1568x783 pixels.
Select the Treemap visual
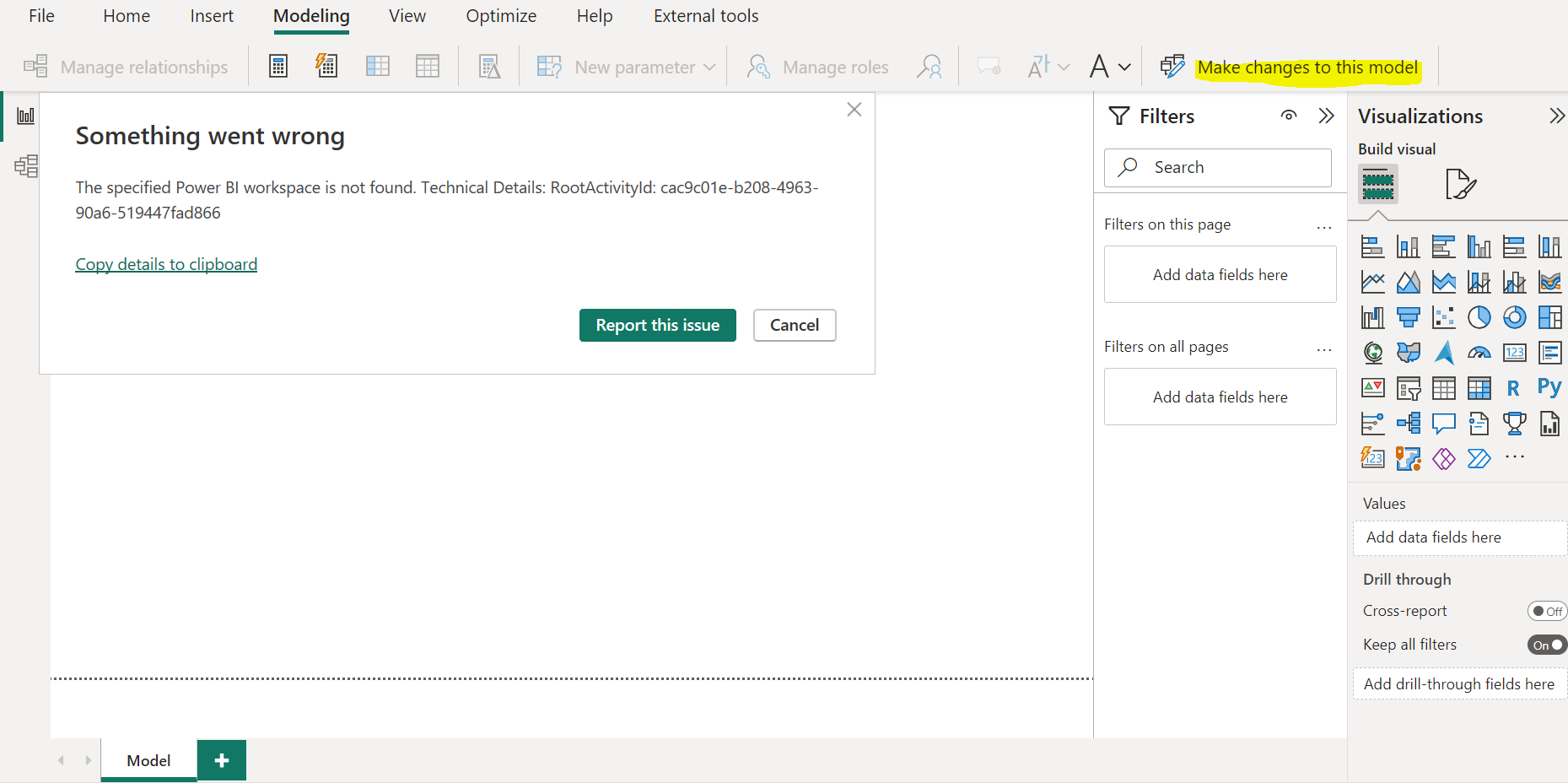coord(1550,317)
